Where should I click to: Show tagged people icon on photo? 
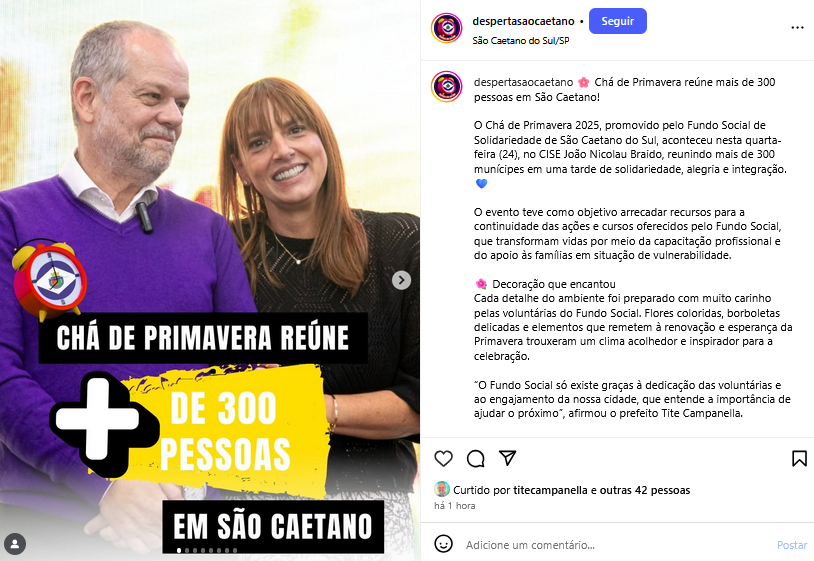pos(15,544)
